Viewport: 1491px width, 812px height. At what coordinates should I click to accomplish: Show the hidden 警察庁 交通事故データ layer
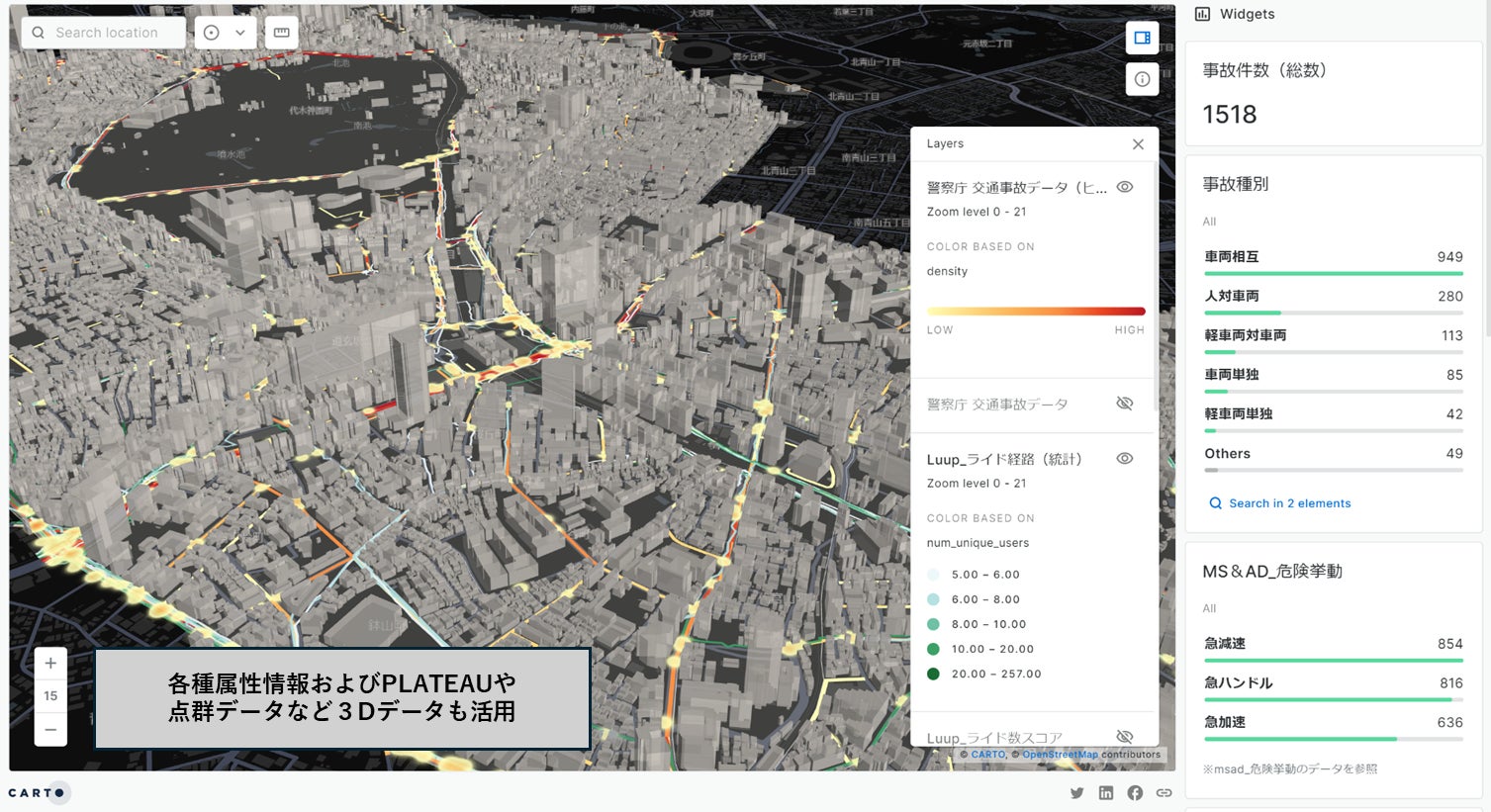(x=1125, y=404)
